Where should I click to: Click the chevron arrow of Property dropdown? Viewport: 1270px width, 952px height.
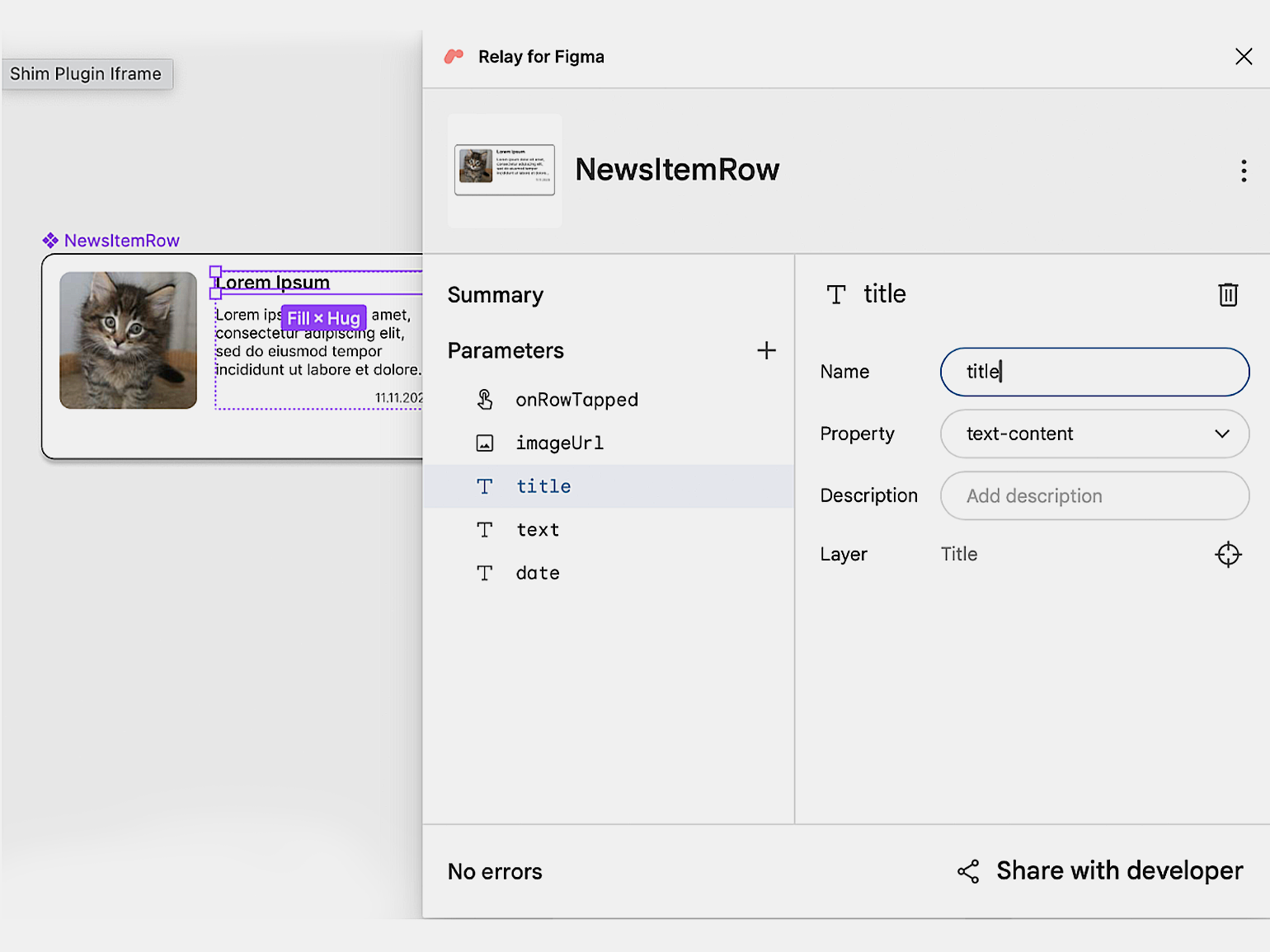[x=1222, y=434]
